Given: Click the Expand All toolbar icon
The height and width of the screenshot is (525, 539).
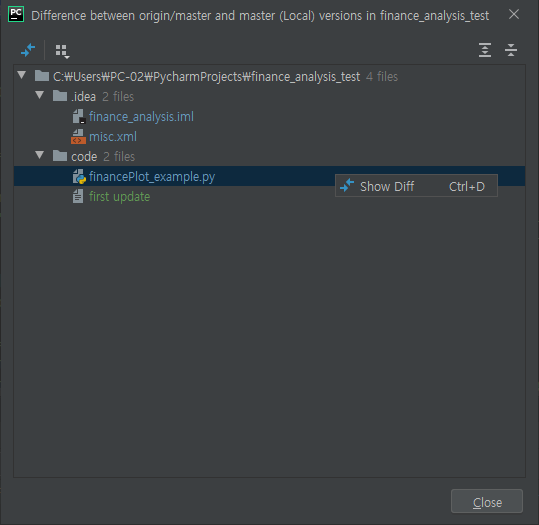Looking at the screenshot, I should pyautogui.click(x=485, y=50).
